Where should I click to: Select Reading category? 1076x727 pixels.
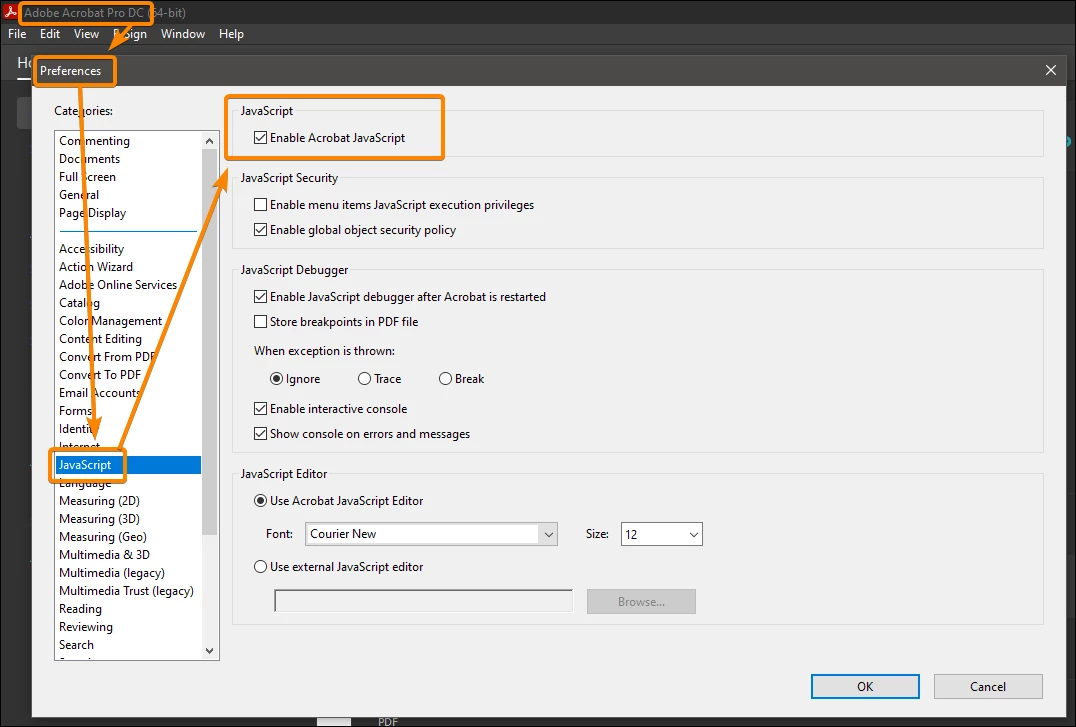pos(80,608)
